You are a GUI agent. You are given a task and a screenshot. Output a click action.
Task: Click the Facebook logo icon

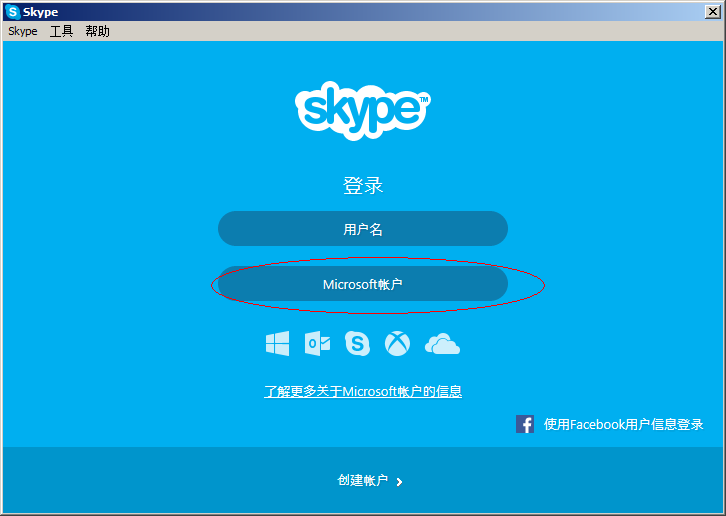click(525, 424)
